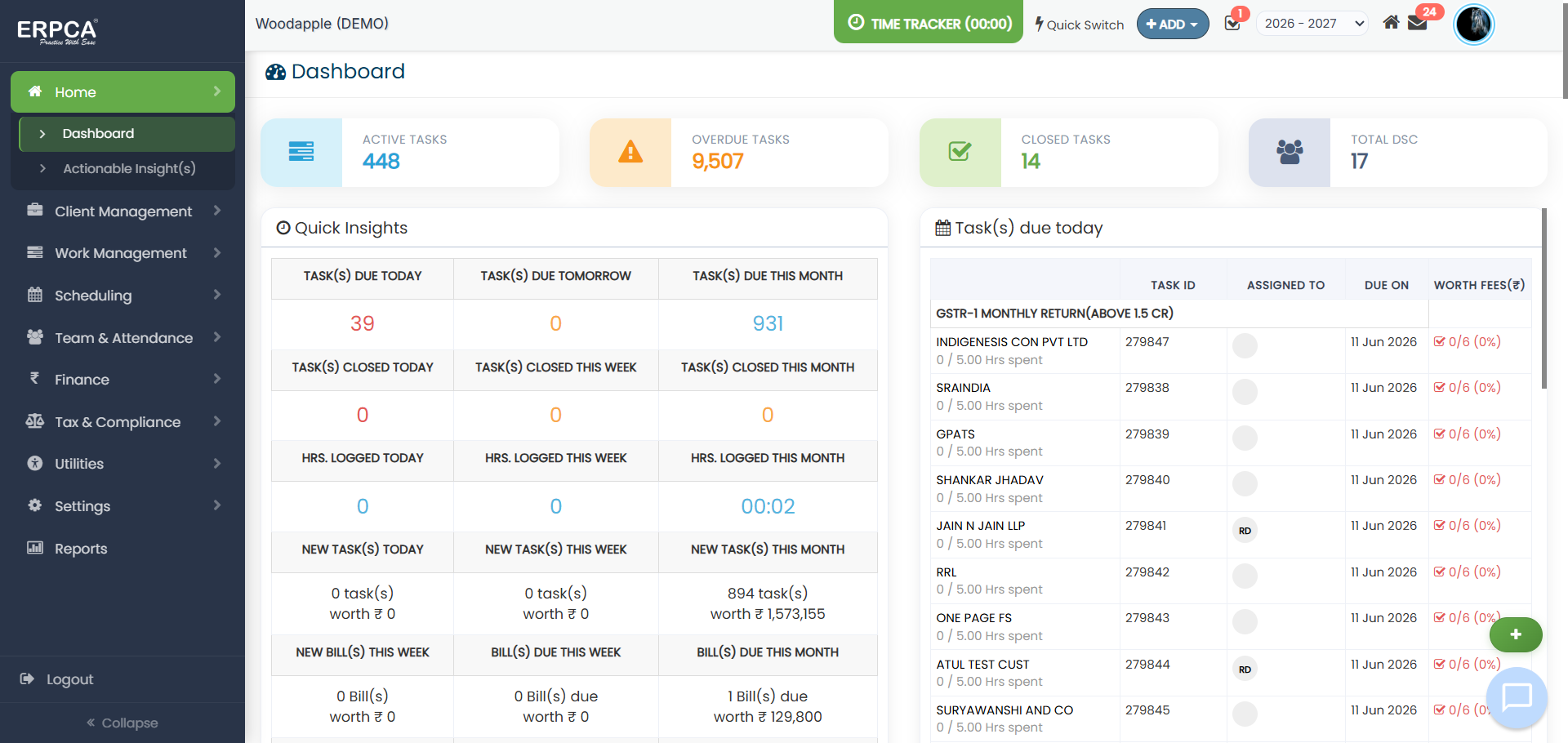Click the home icon in top bar

[x=1391, y=22]
